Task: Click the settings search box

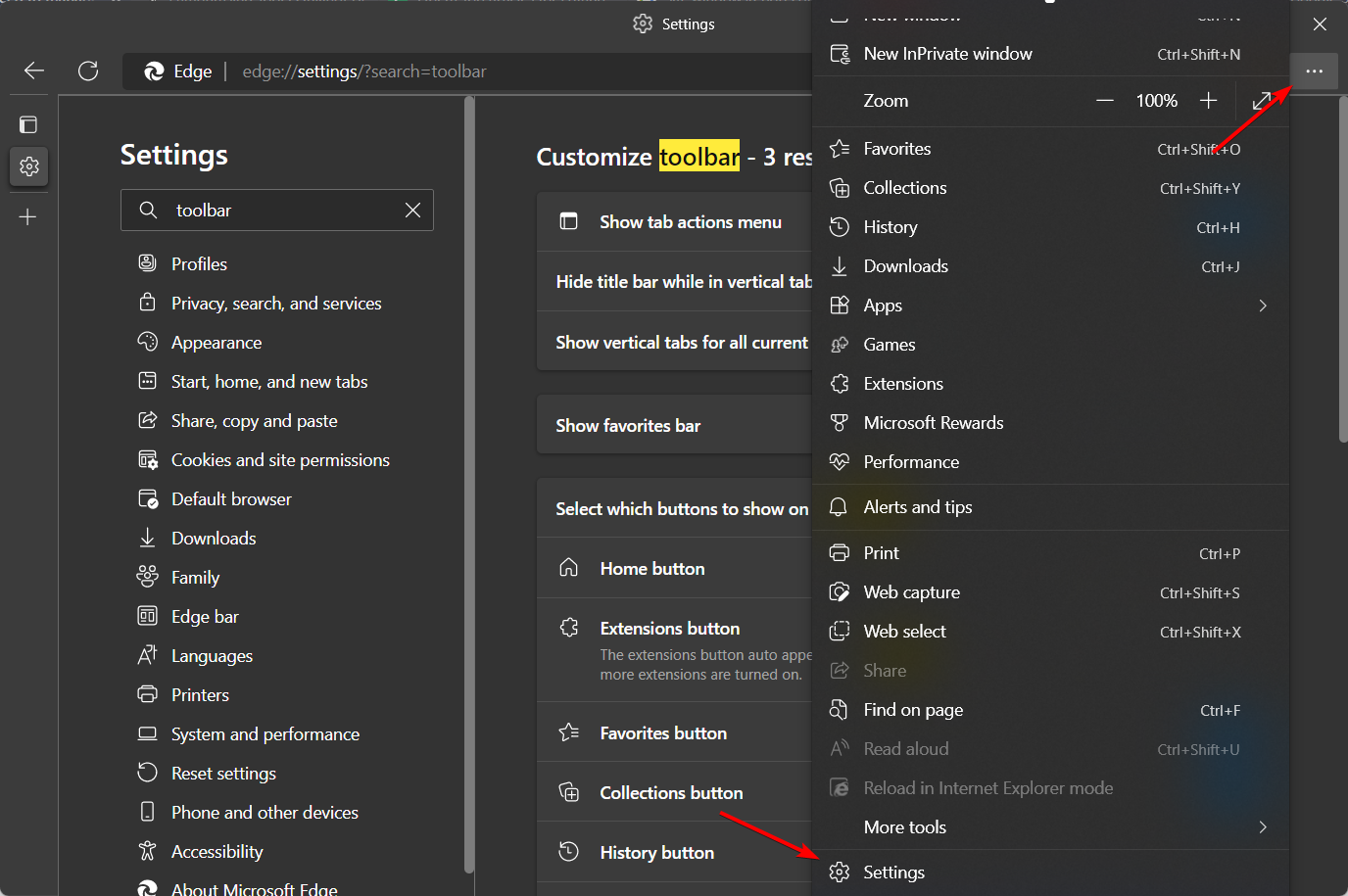Action: point(277,211)
